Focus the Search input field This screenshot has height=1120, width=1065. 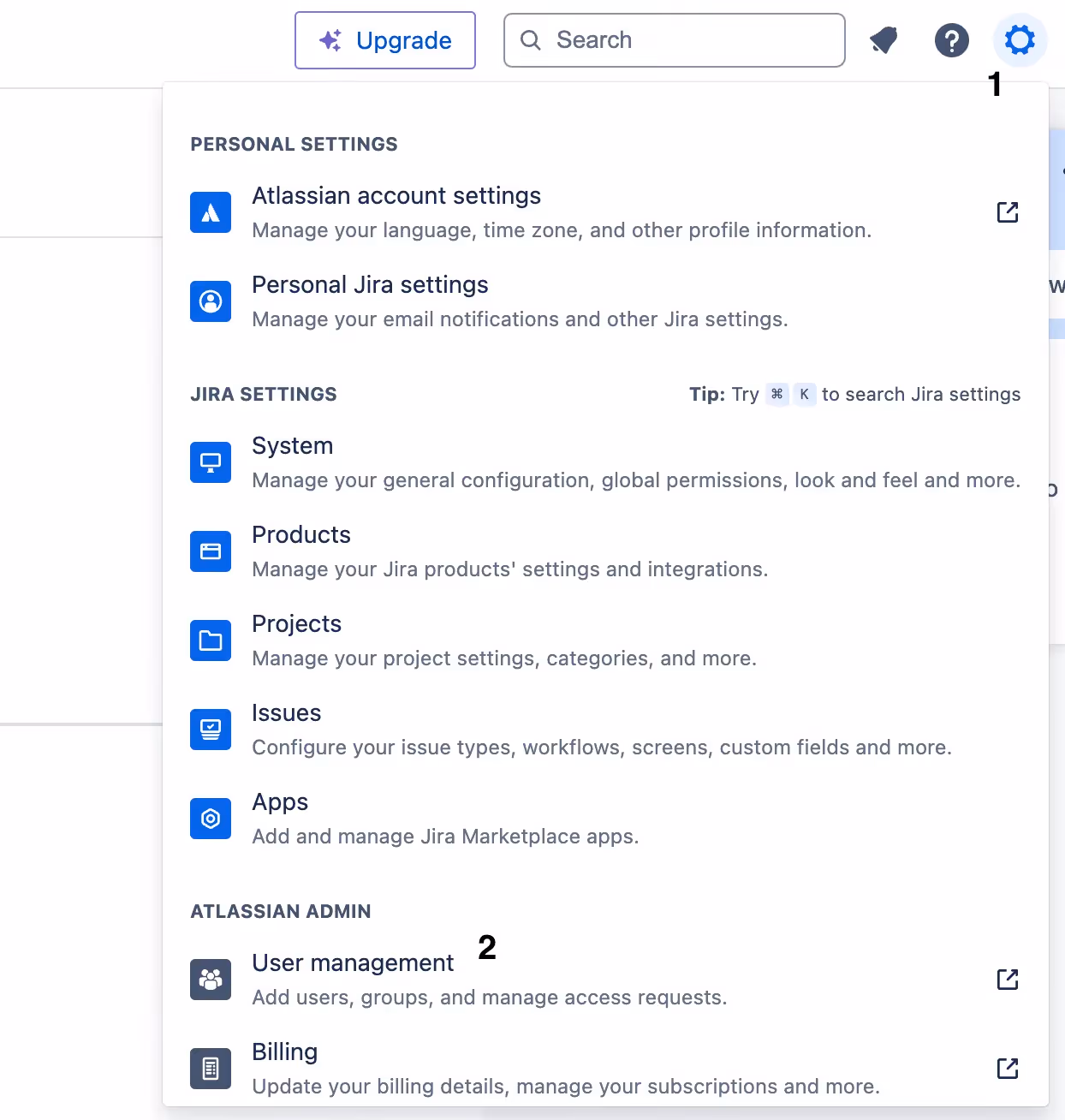[675, 40]
